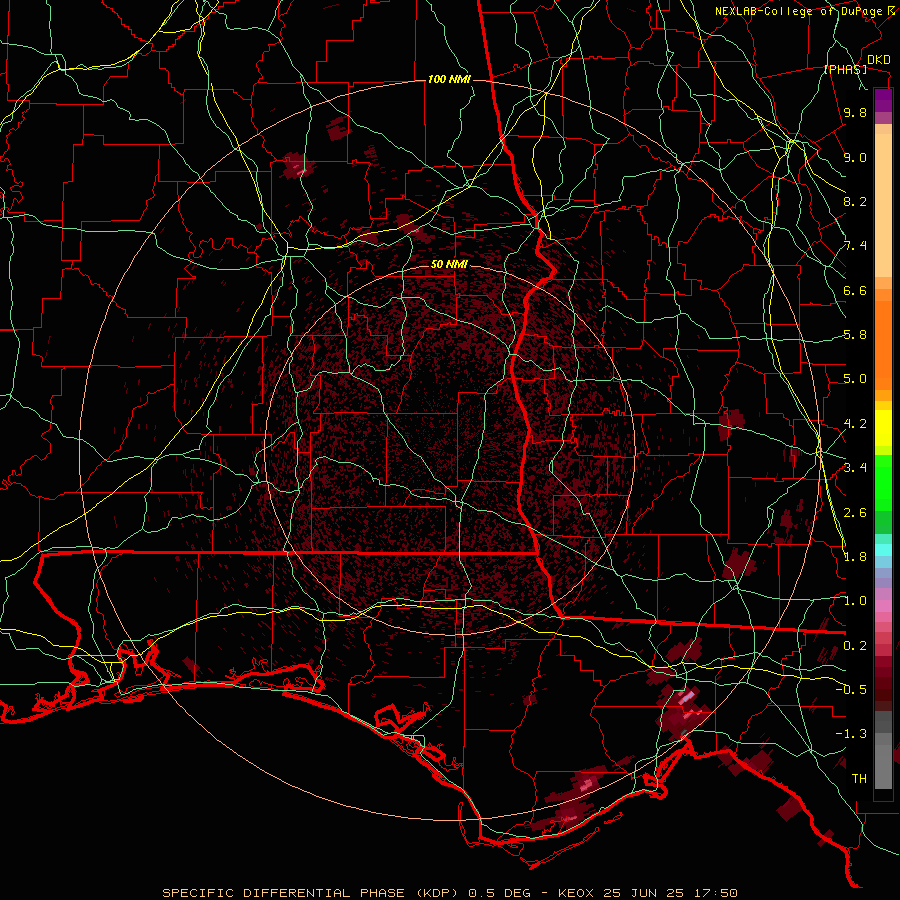The height and width of the screenshot is (900, 900).
Task: Click the 2.6 scale value
Action: click(x=855, y=513)
